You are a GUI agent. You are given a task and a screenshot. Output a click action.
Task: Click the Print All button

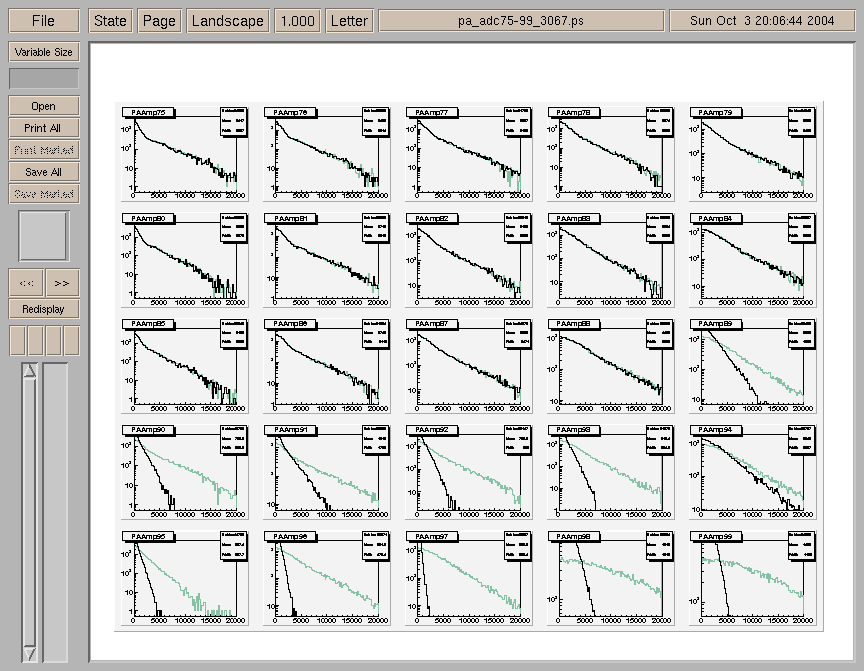44,128
